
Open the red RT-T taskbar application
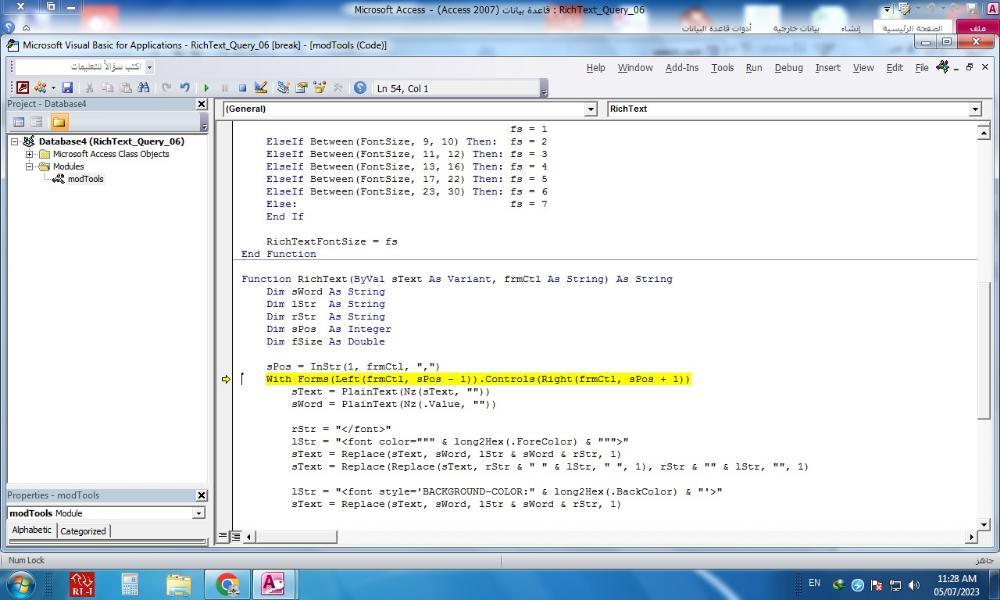coord(82,584)
